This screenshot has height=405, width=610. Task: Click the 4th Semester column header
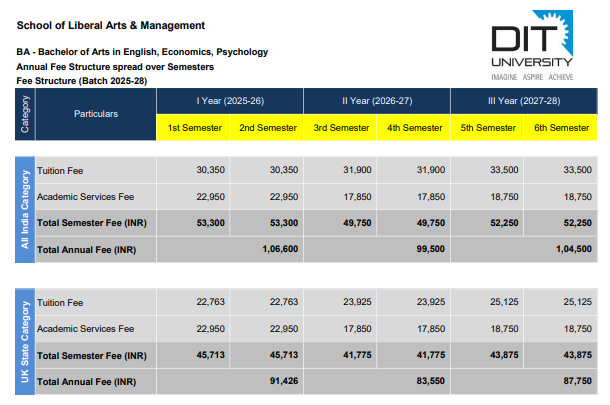tap(414, 128)
